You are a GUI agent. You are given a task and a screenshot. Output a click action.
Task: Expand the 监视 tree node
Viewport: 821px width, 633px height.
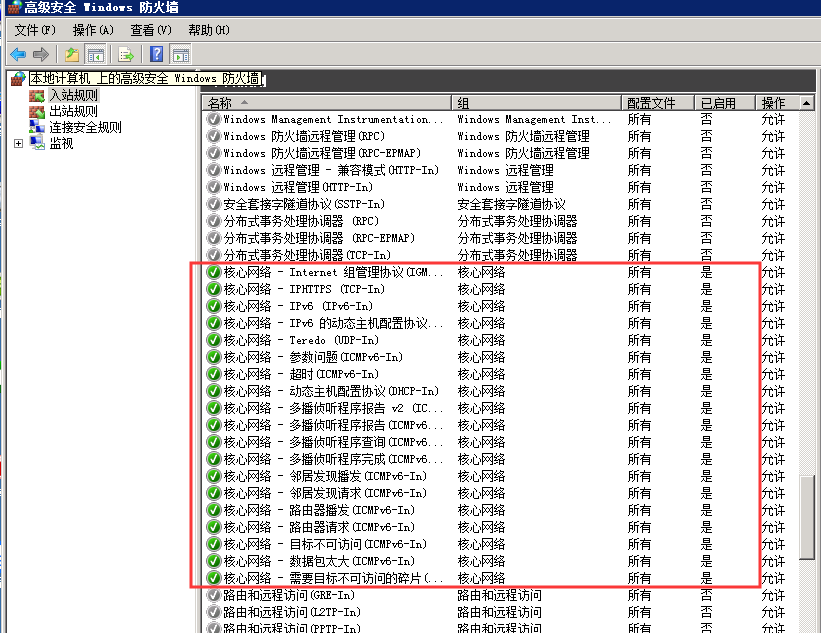coord(18,143)
